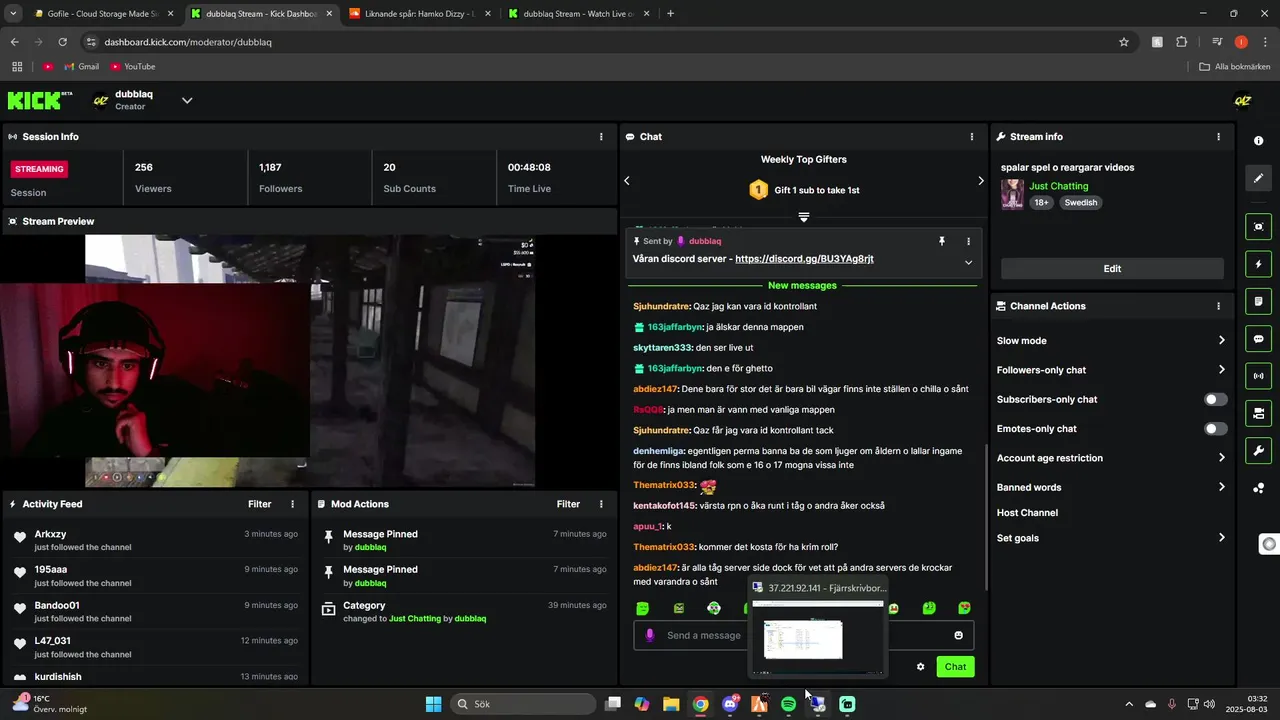Open File Explorer from the taskbar
Image resolution: width=1280 pixels, height=720 pixels.
[671, 704]
